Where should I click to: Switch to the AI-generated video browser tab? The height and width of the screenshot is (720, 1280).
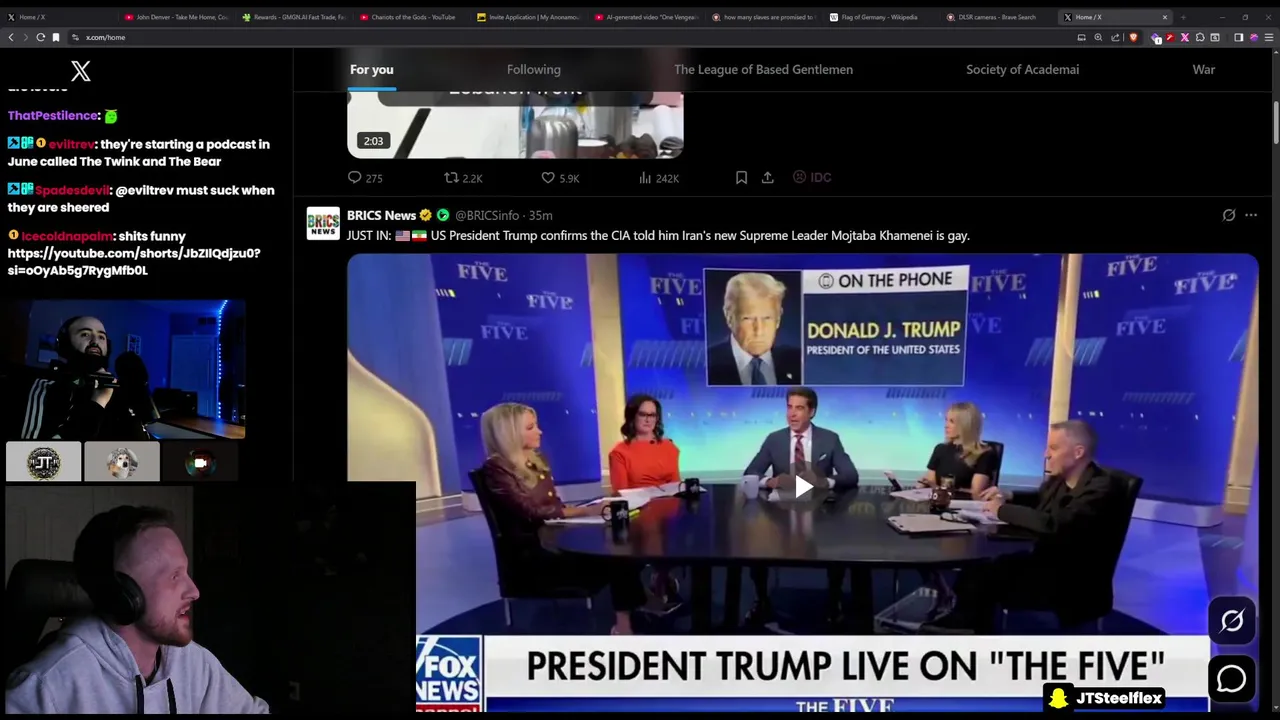(x=646, y=17)
